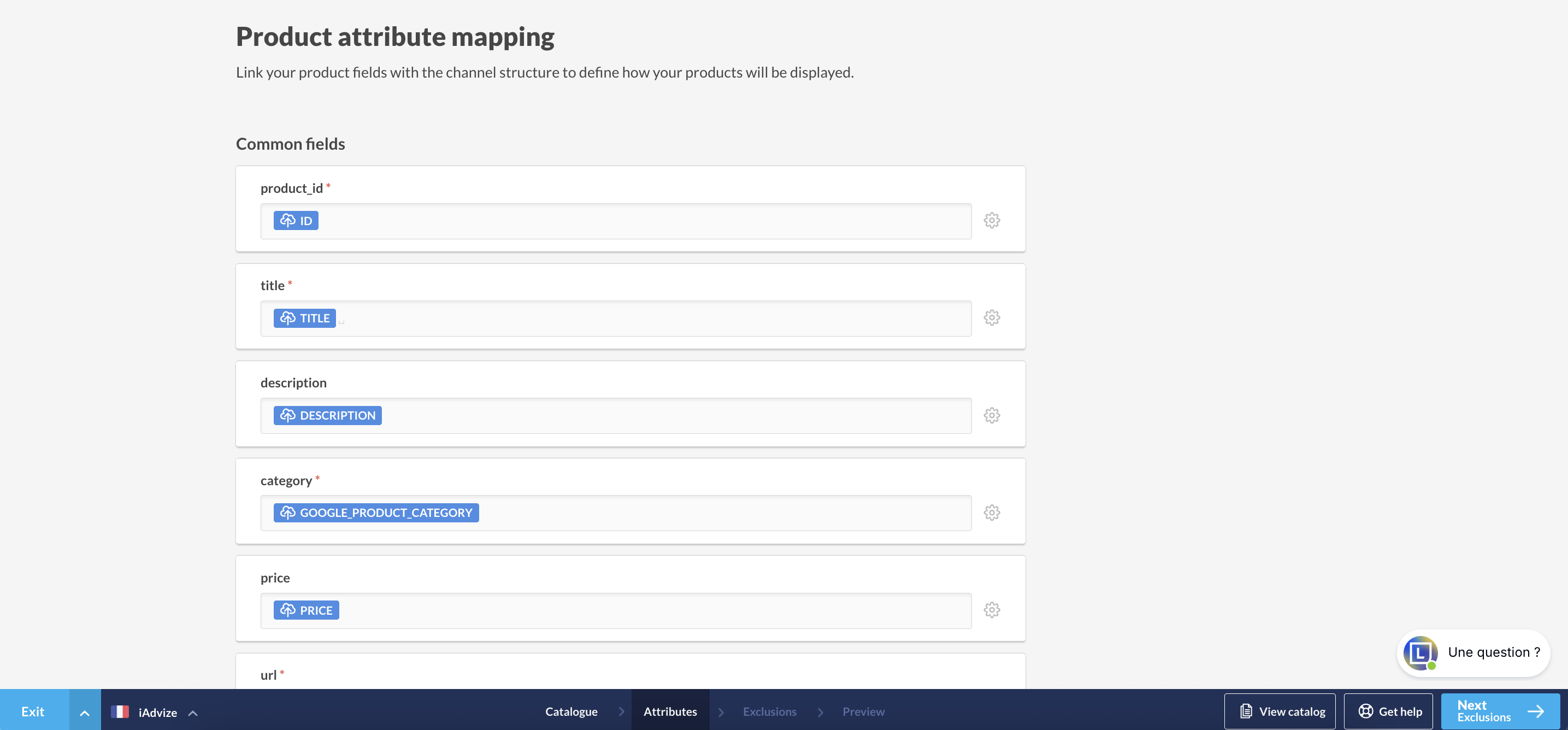
Task: Click Next Exclusions button
Action: [x=1500, y=711]
